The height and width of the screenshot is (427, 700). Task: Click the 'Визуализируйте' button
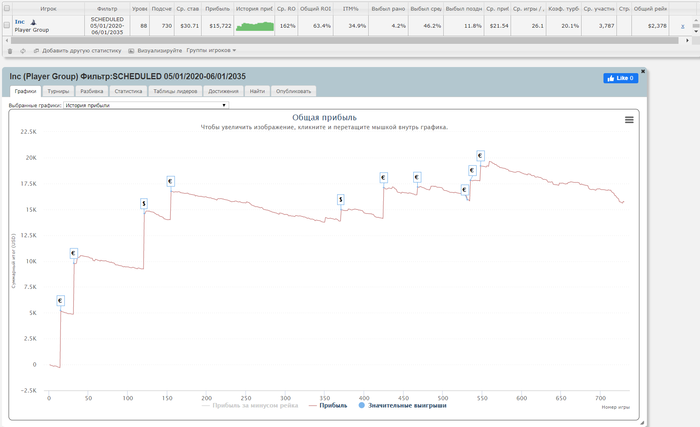[155, 51]
